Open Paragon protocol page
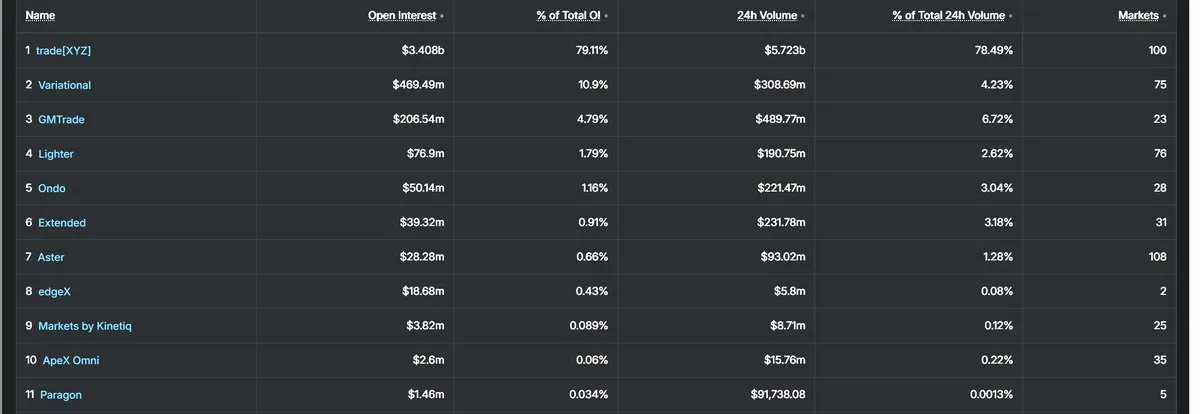The width and height of the screenshot is (1200, 414). 61,395
